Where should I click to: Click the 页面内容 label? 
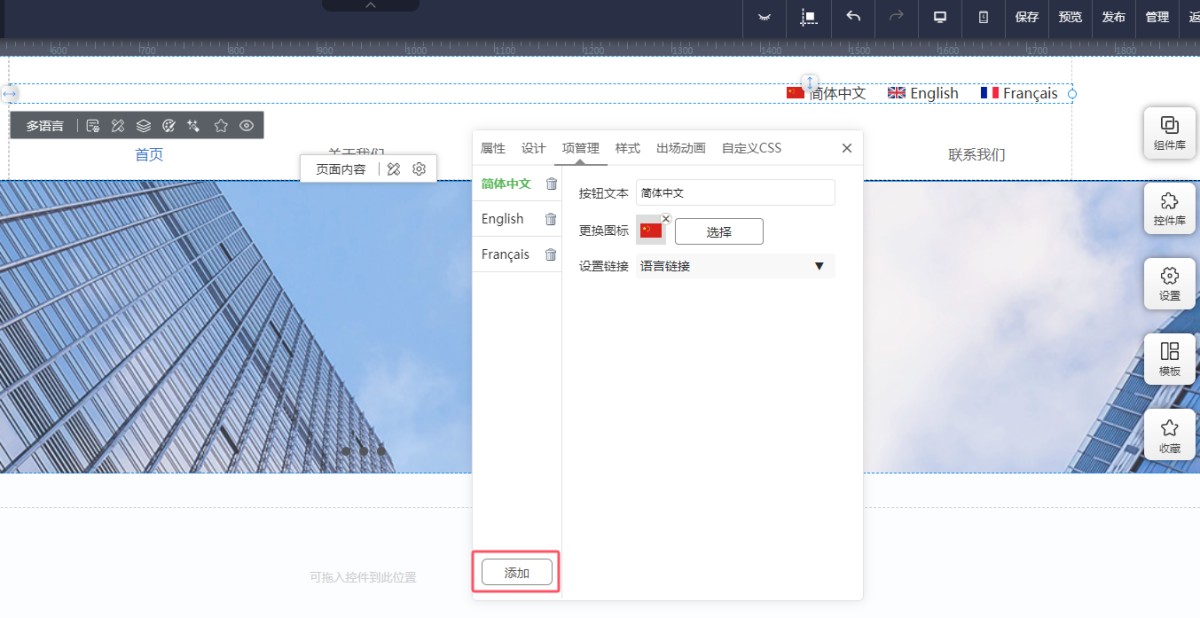click(341, 169)
